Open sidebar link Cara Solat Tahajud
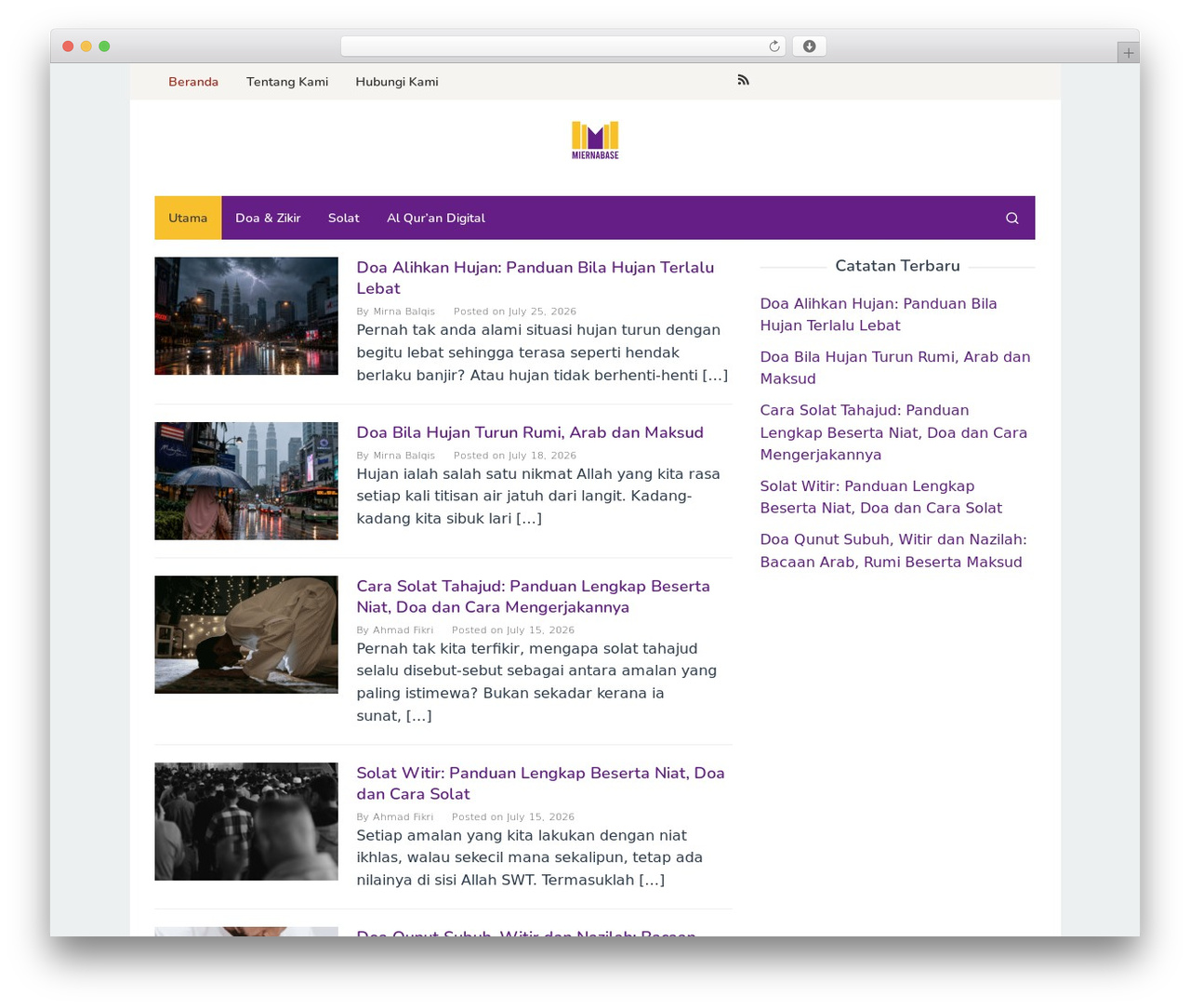The height and width of the screenshot is (1008, 1190). tap(893, 432)
